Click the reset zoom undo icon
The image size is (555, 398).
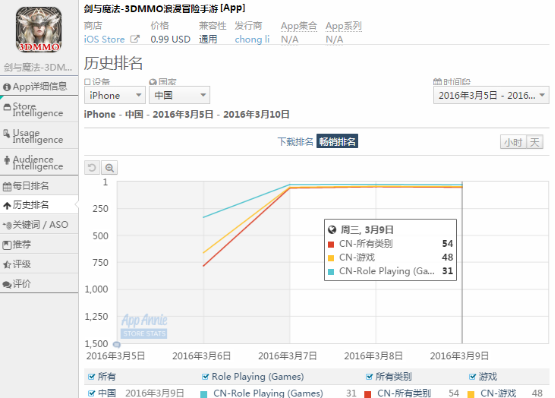point(92,167)
